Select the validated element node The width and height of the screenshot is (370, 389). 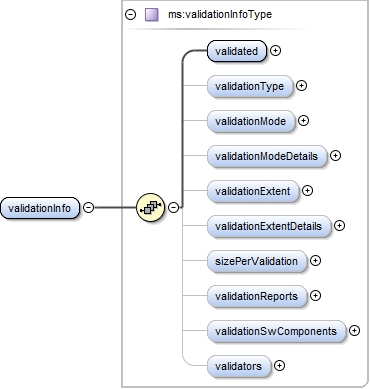click(x=237, y=51)
